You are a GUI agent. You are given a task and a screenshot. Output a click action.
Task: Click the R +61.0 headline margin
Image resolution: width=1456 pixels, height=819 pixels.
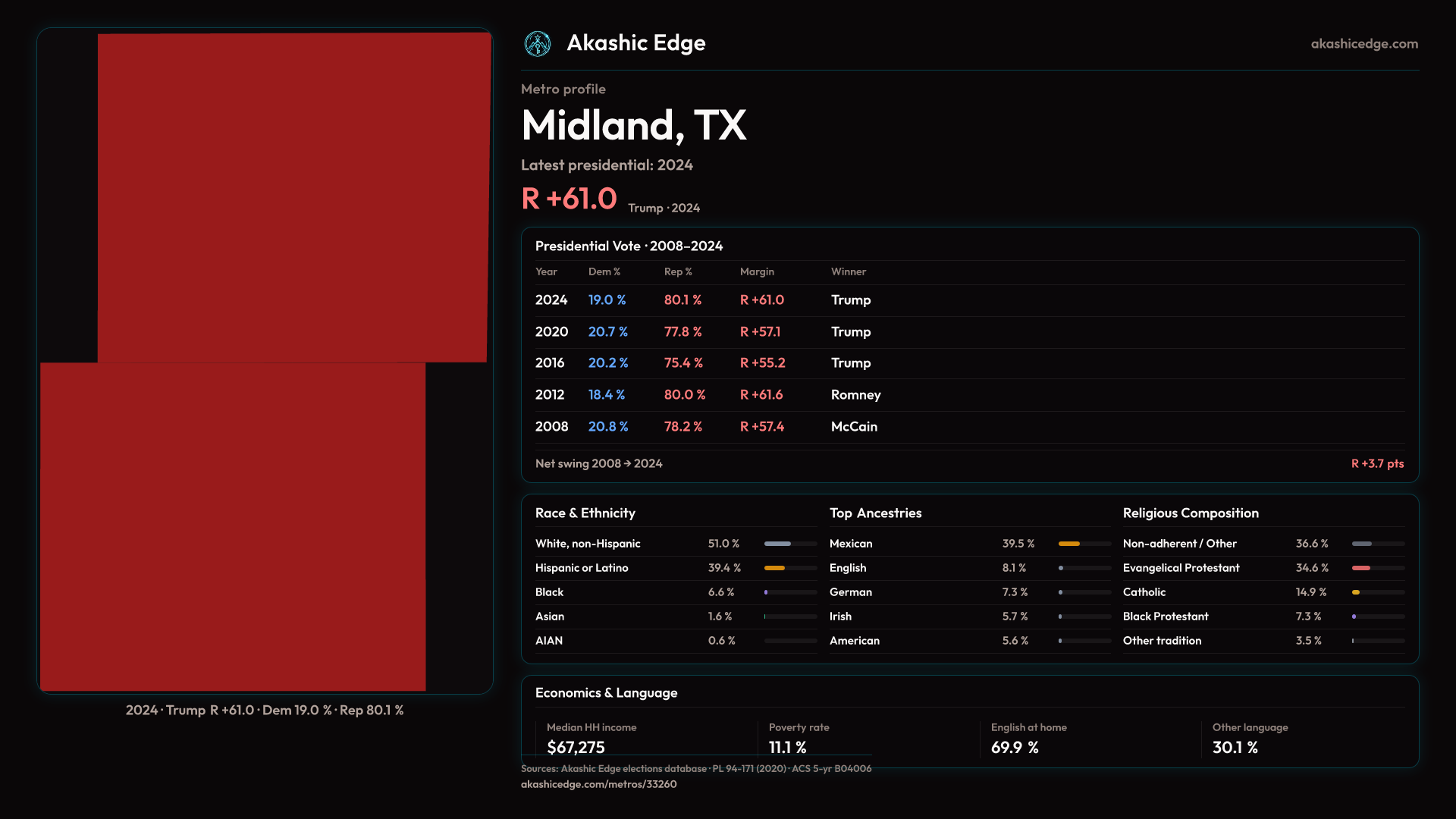click(569, 199)
